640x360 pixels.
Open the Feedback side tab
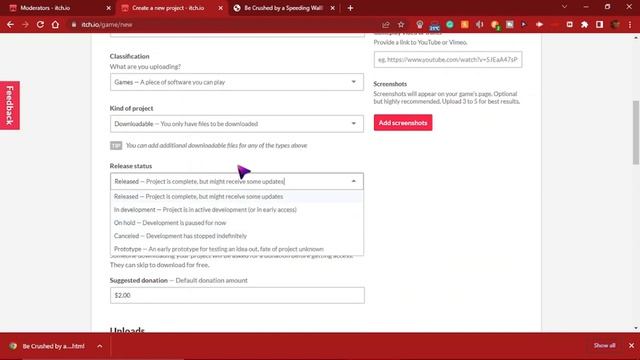(x=10, y=105)
